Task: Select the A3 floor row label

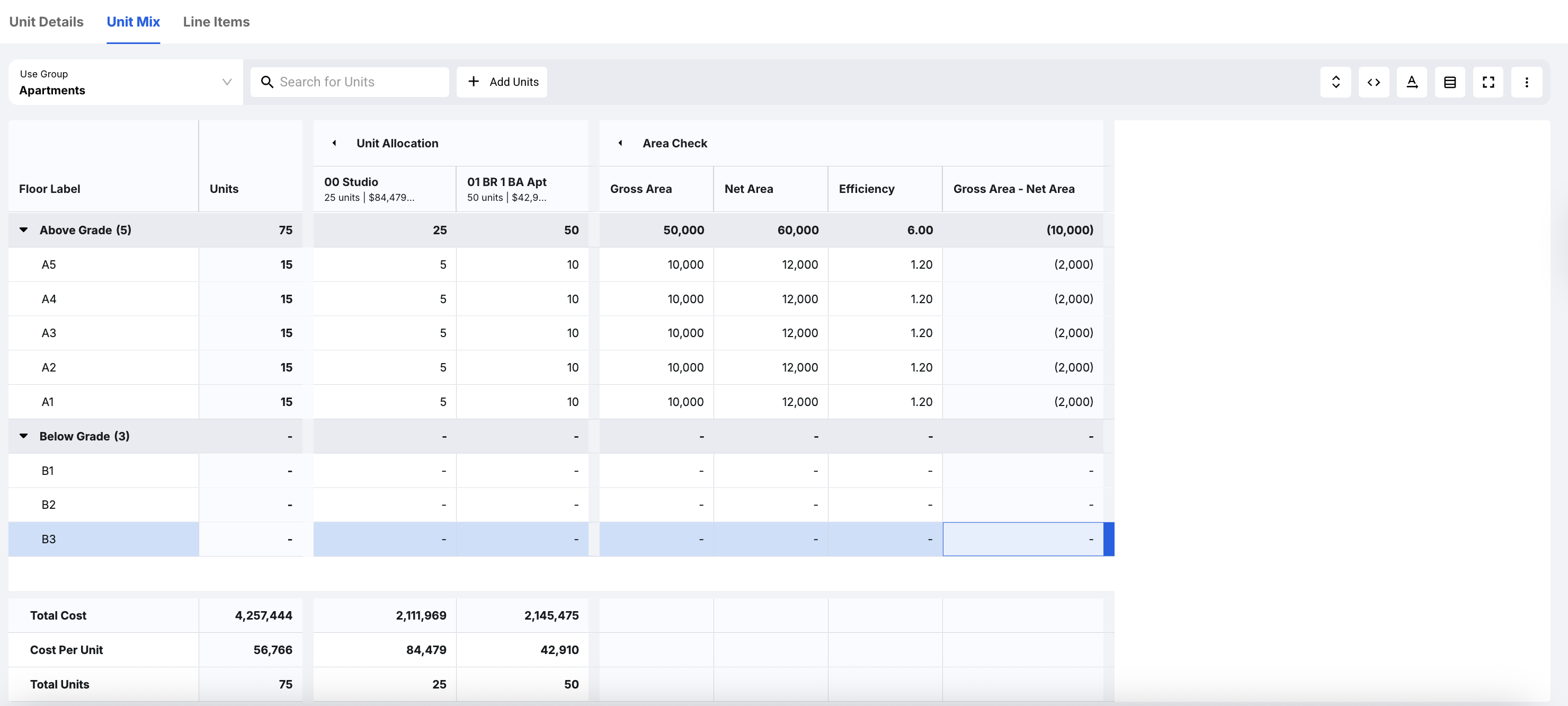Action: pyautogui.click(x=49, y=333)
